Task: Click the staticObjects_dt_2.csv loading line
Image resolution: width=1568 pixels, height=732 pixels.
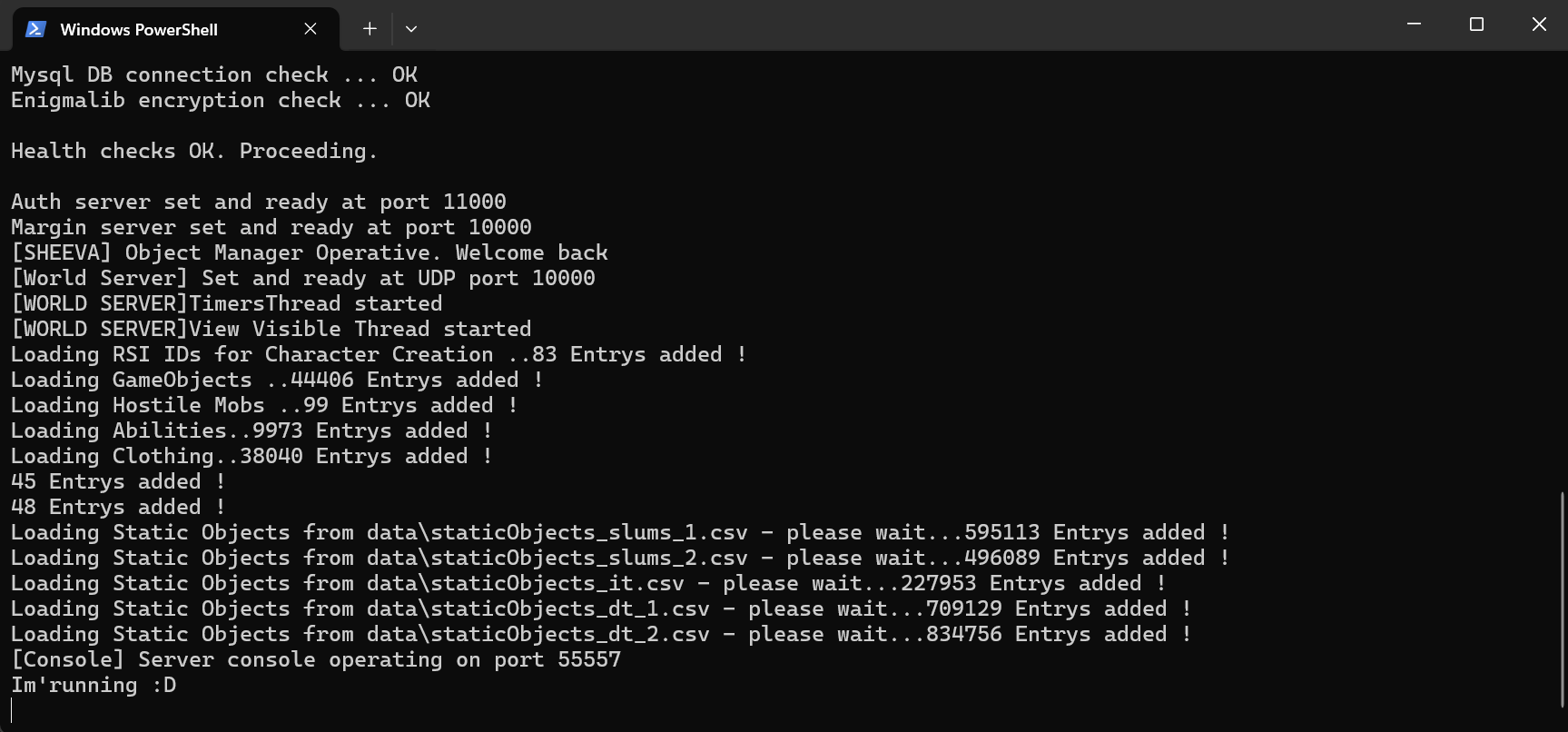Action: coord(599,635)
